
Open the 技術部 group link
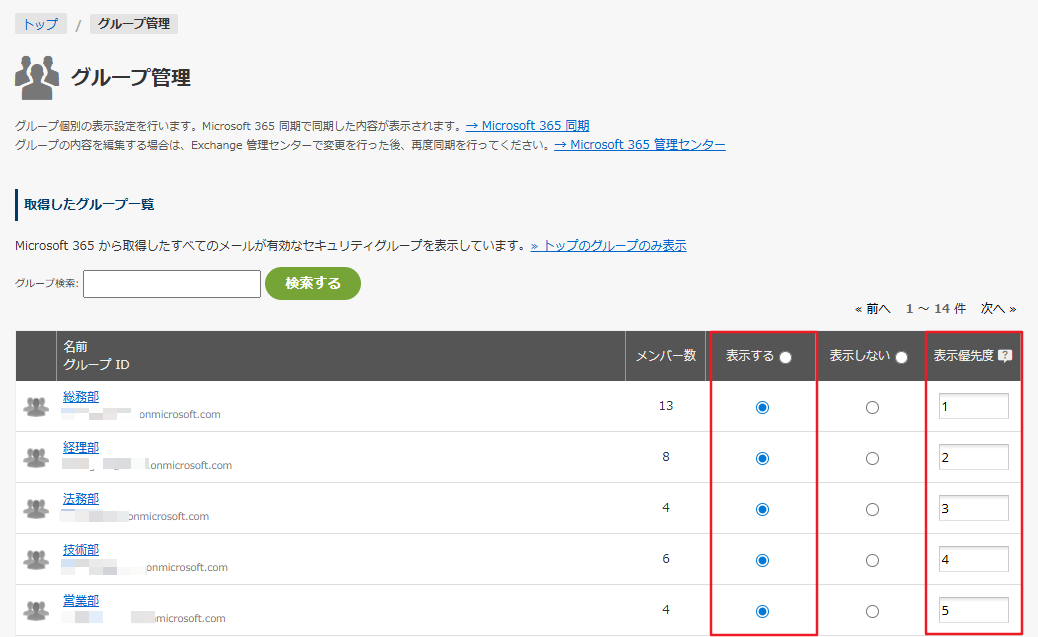coord(81,550)
